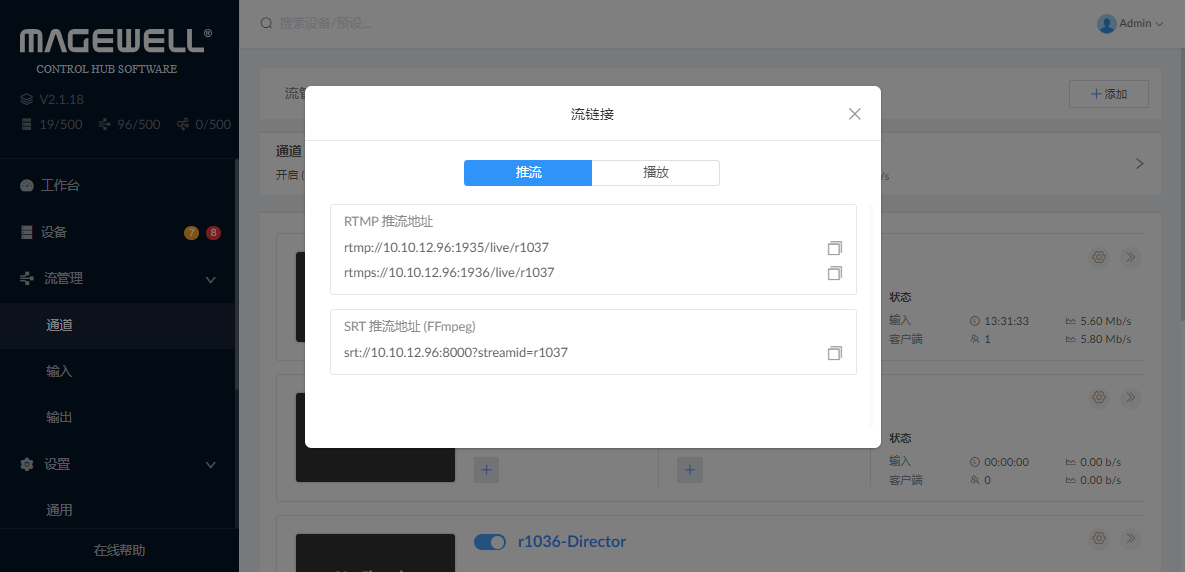This screenshot has width=1185, height=572.
Task: Collapse the 流管理 menu section
Action: (x=210, y=279)
